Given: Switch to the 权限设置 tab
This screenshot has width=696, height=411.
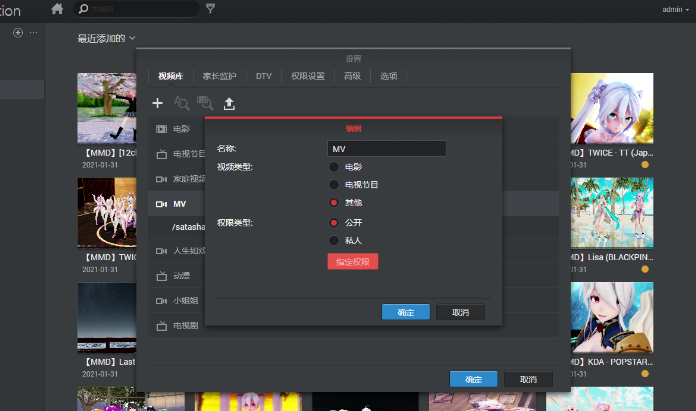Looking at the screenshot, I should [308, 76].
